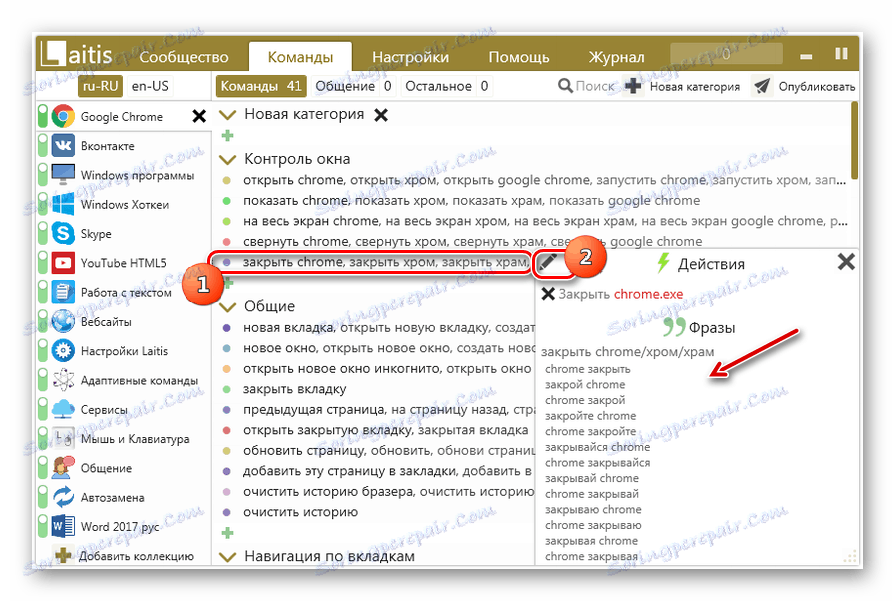Switch language to en-US
Viewport: 895px width, 601px height.
point(150,86)
